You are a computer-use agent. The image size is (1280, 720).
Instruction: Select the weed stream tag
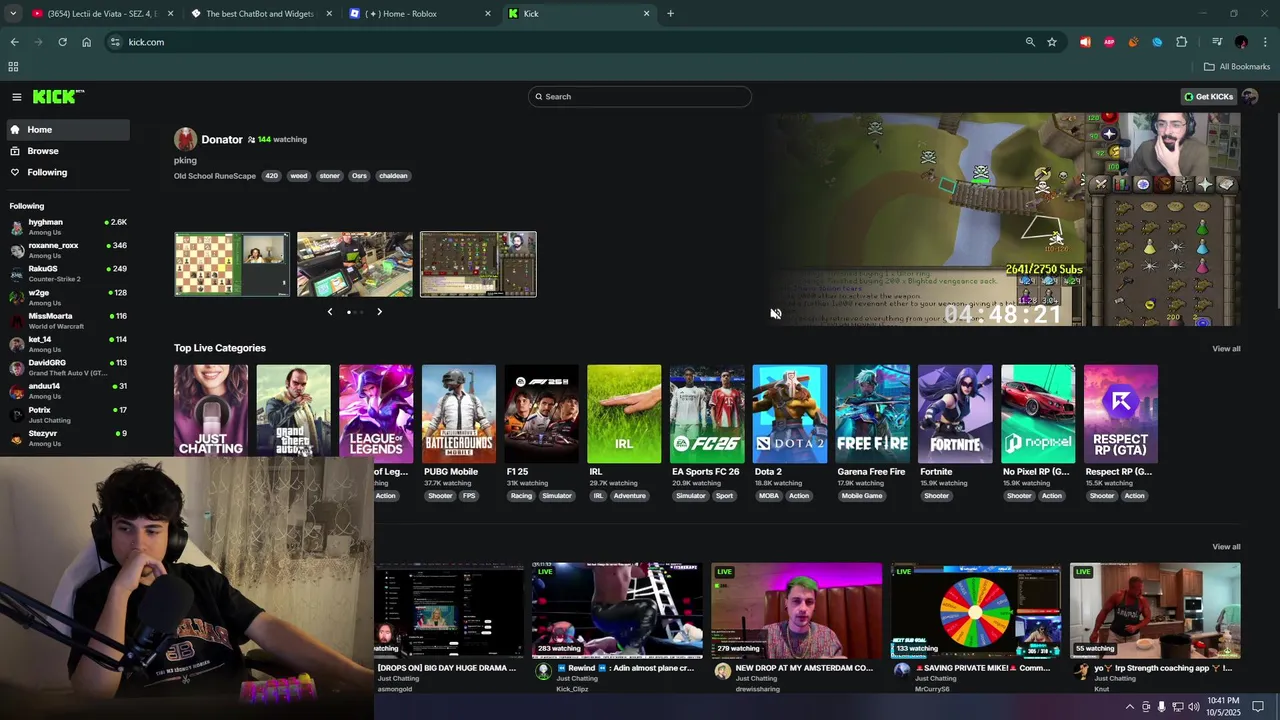coord(298,176)
